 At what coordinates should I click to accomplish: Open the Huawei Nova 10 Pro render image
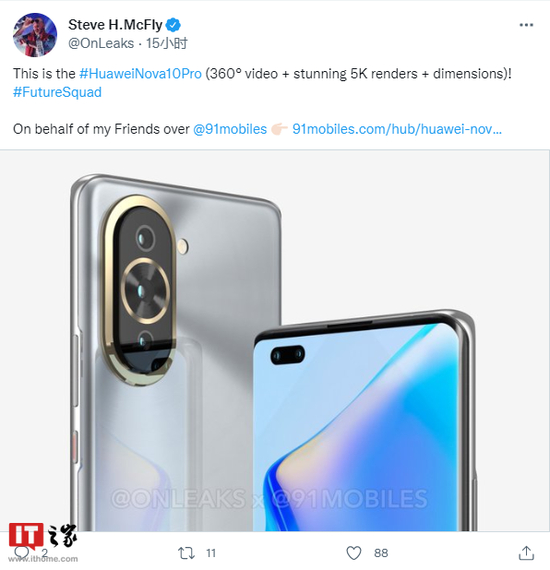(x=274, y=340)
